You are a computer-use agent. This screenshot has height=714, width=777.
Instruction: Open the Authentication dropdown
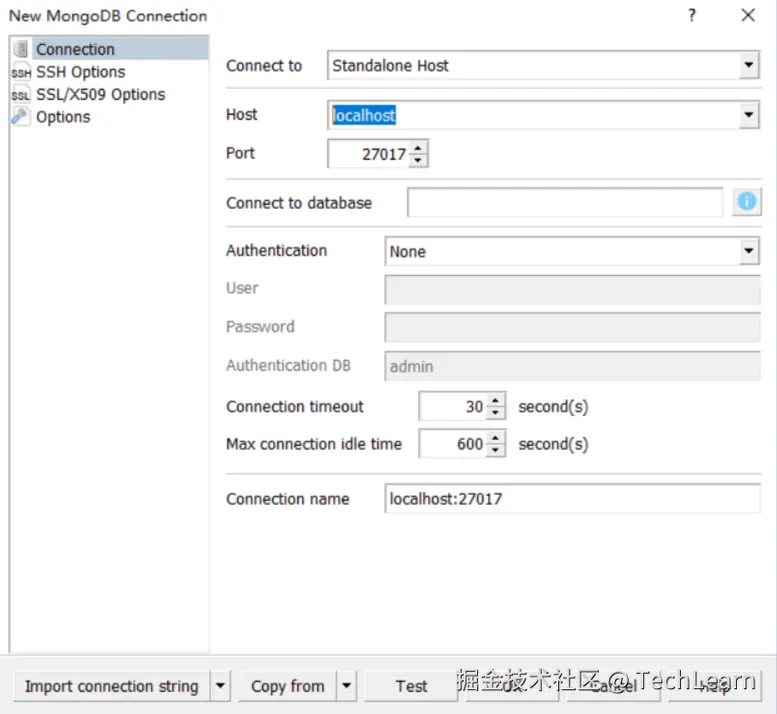click(x=572, y=251)
